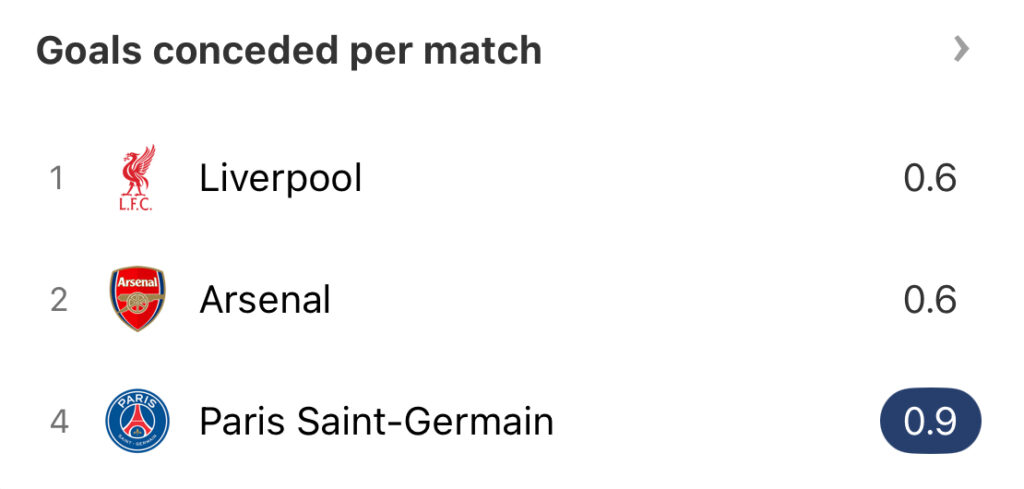
Task: Click the word Goals in the heading
Action: click(89, 50)
